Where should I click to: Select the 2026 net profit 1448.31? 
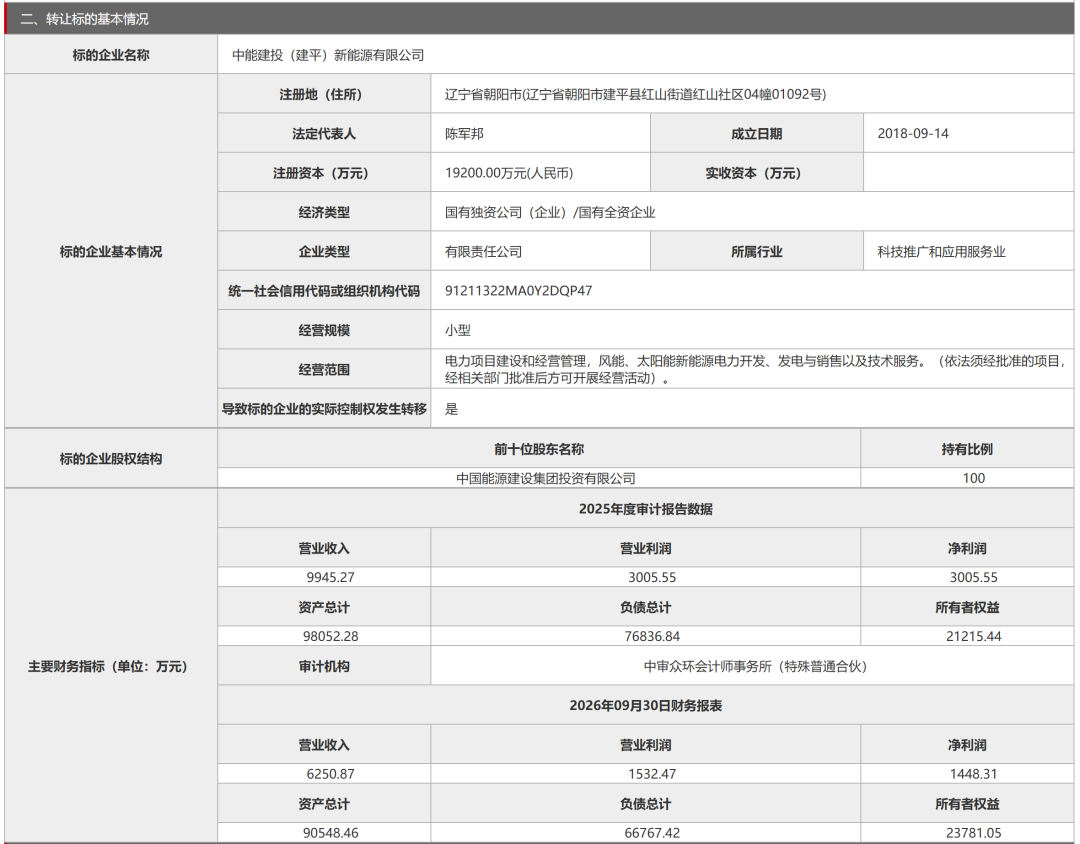click(x=974, y=774)
